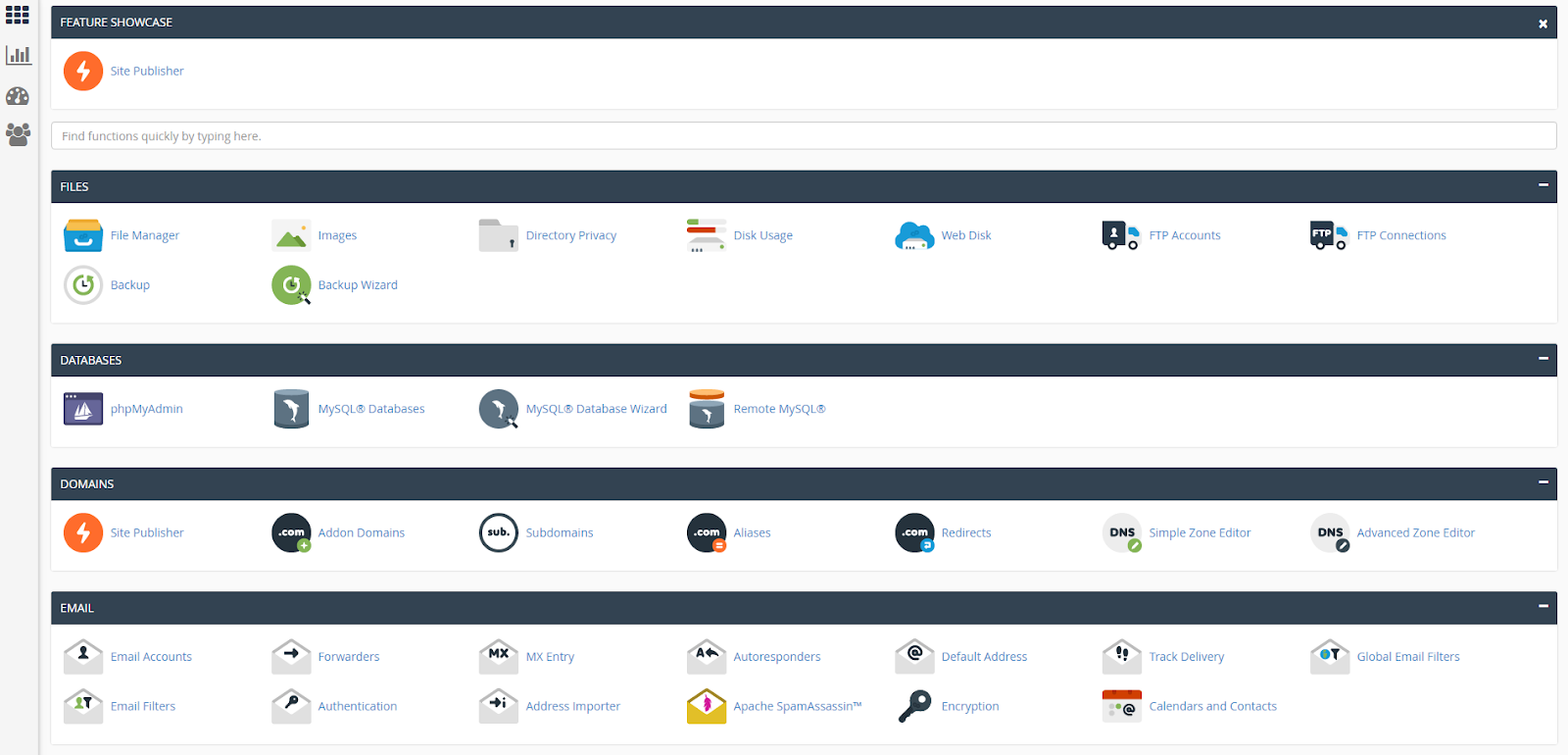The image size is (1568, 755).
Task: Open the Email Filters link
Action: [143, 706]
